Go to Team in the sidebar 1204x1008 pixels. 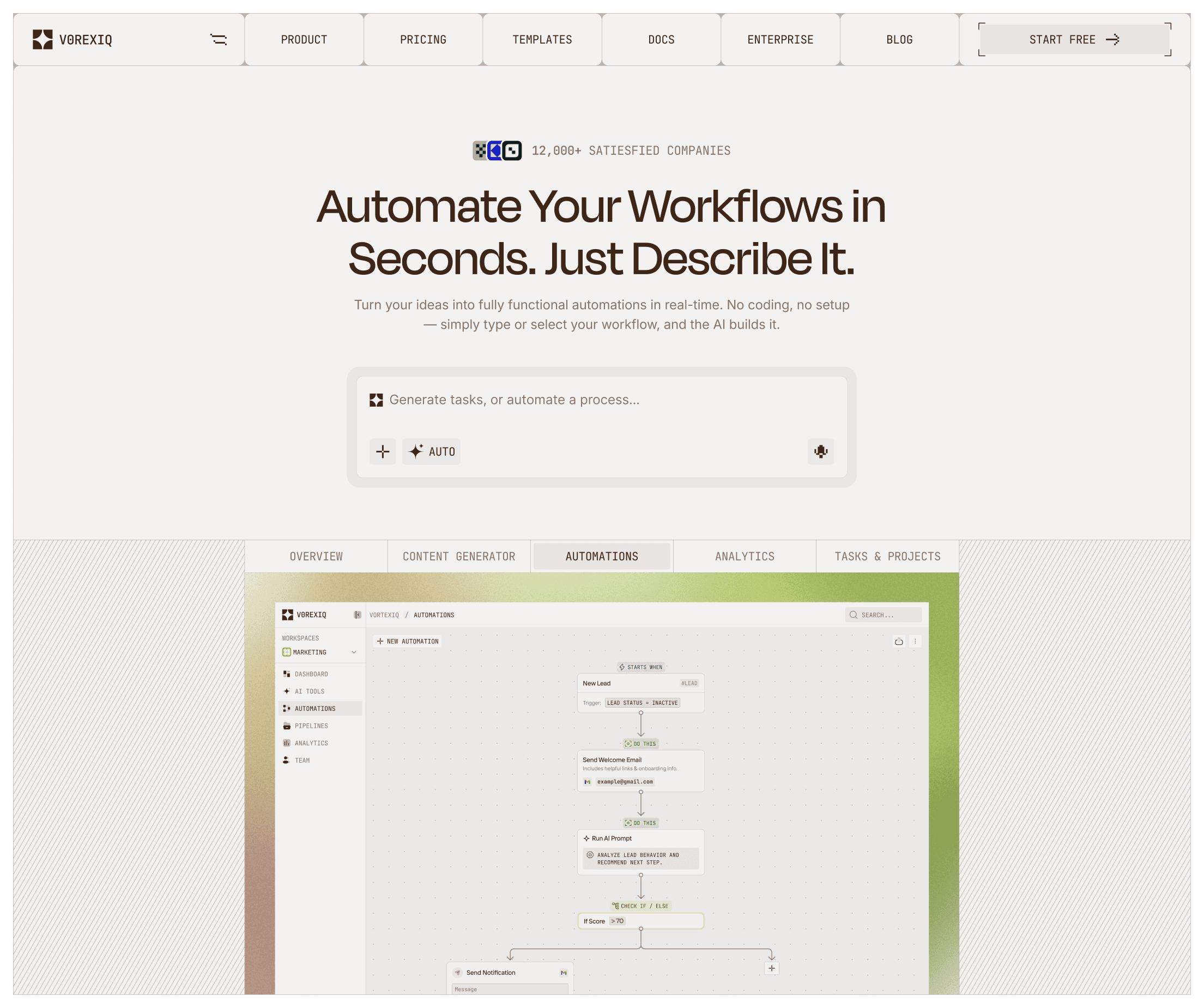click(x=301, y=760)
